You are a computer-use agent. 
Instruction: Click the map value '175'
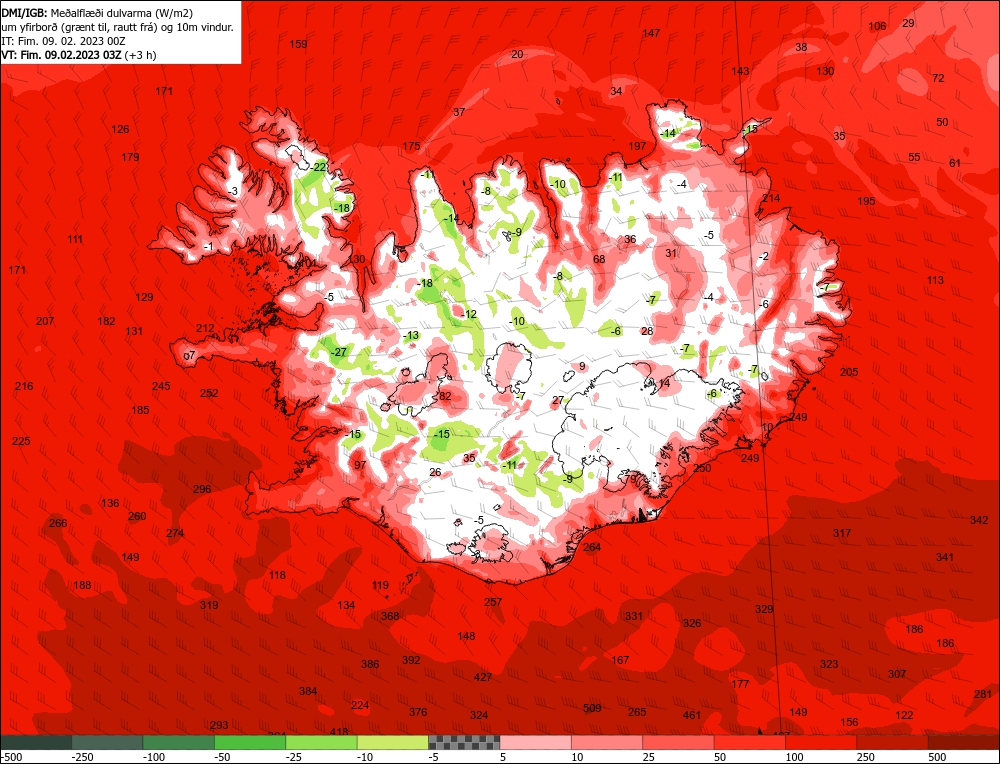(411, 147)
